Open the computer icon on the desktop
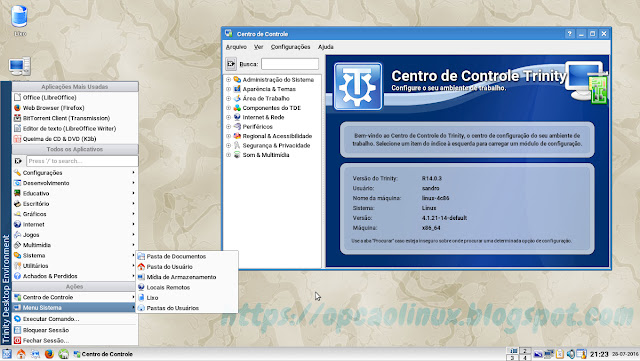The width and height of the screenshot is (640, 361). pos(20,66)
